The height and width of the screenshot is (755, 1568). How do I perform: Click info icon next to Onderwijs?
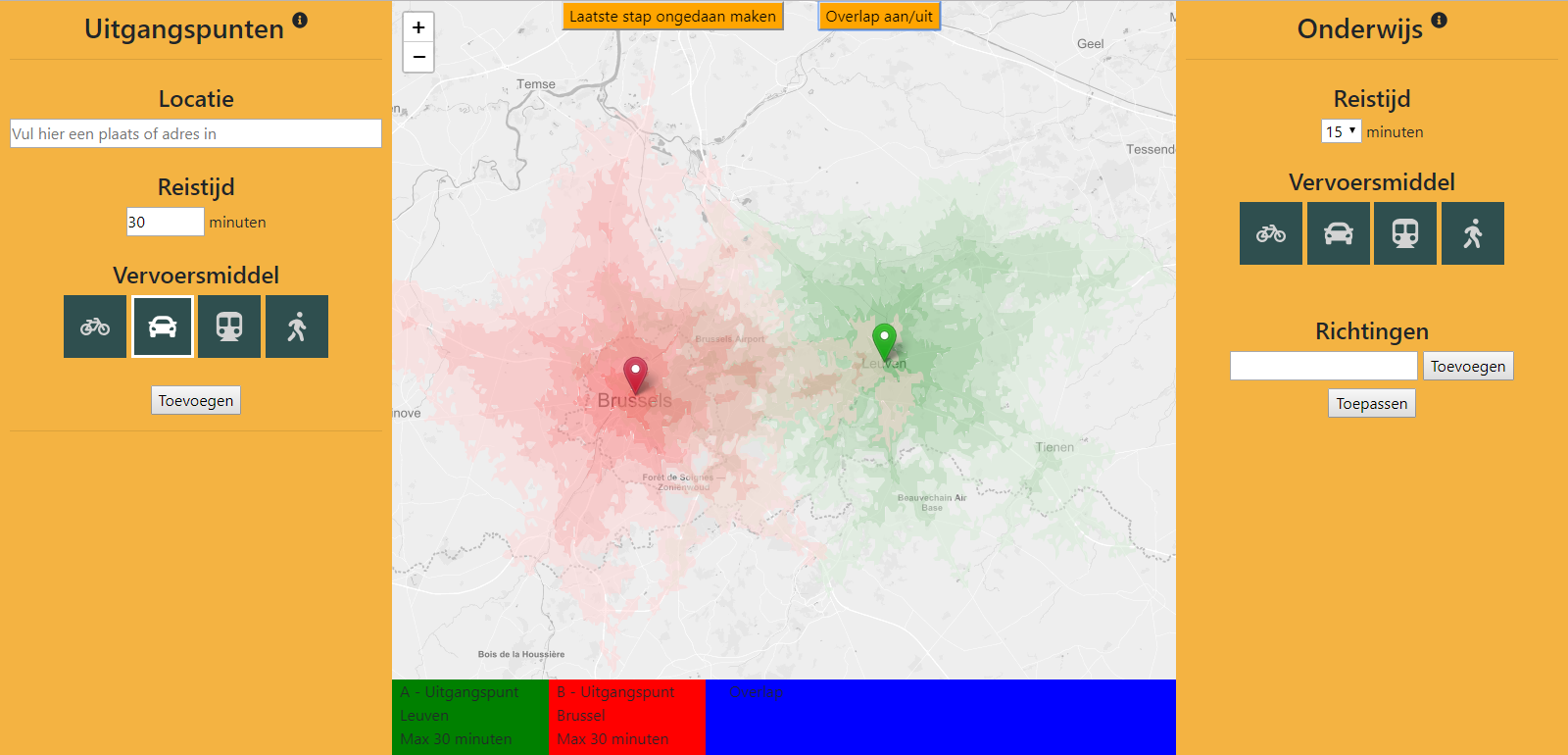tap(1439, 20)
